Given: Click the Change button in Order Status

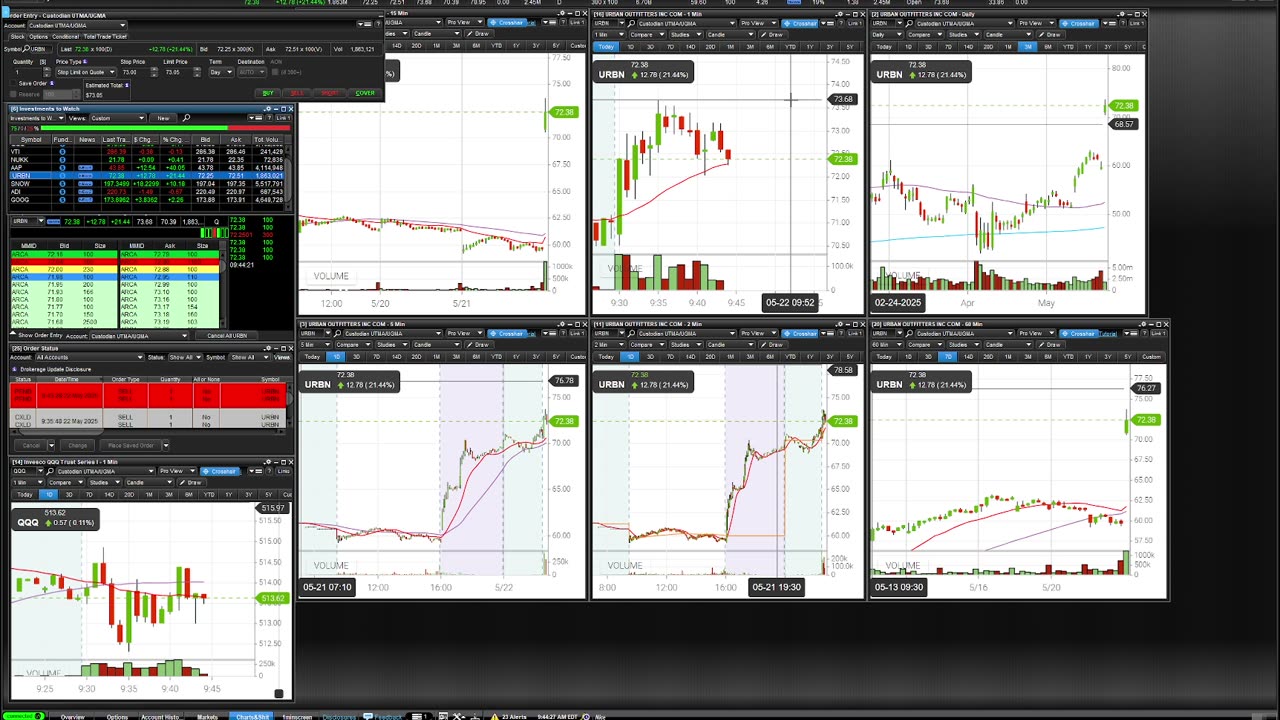Looking at the screenshot, I should click(77, 446).
